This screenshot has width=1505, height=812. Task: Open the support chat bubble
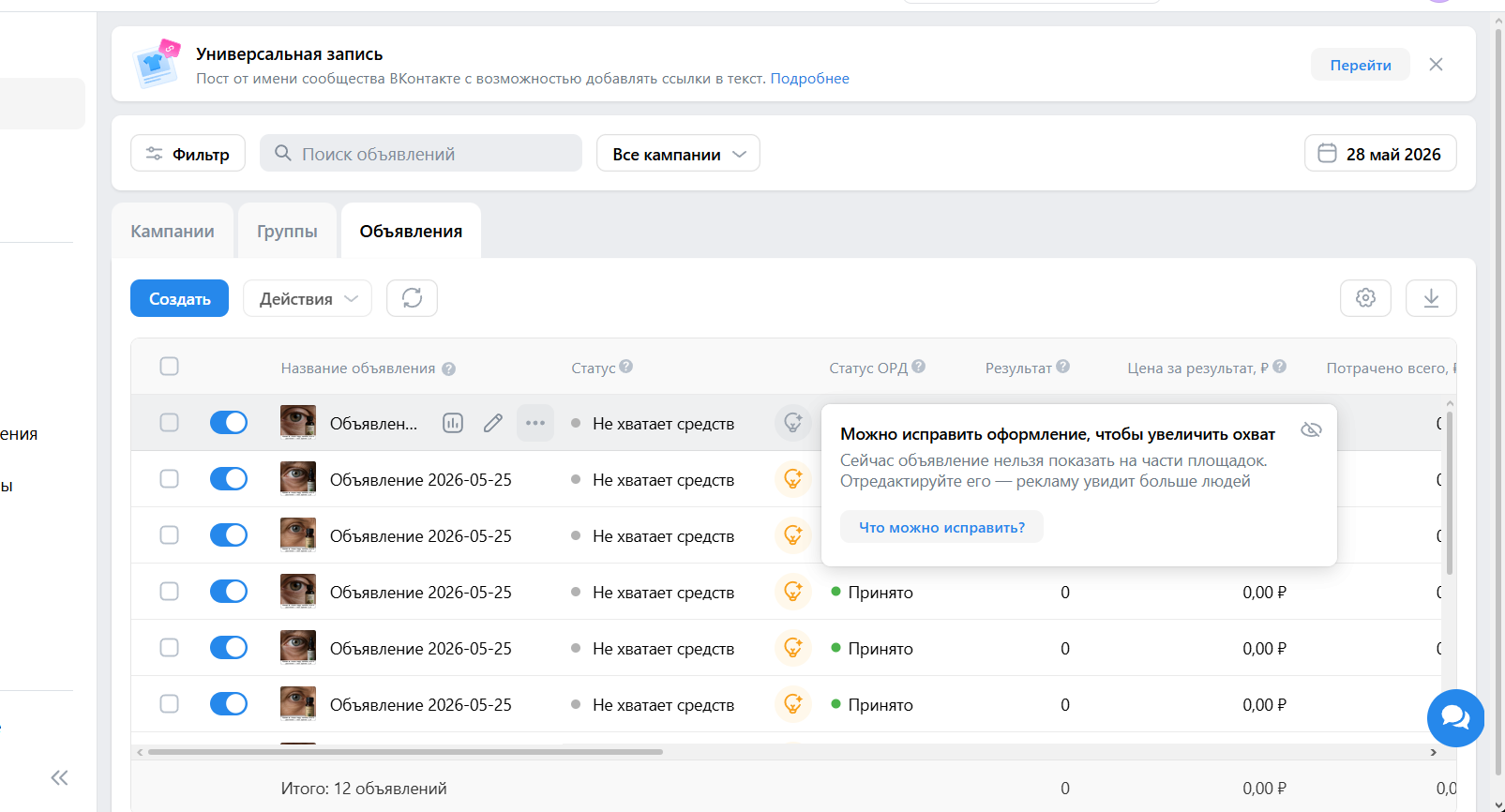click(x=1455, y=718)
